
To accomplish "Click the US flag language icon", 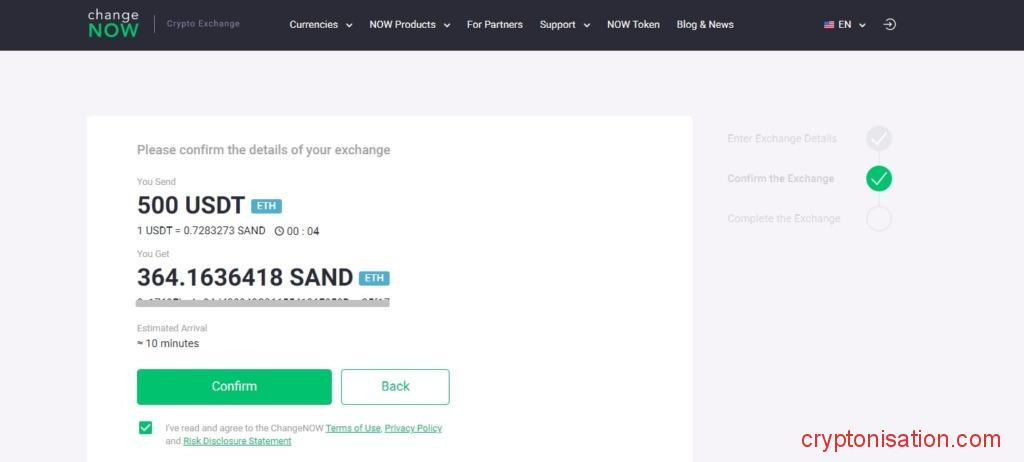I will coord(829,25).
